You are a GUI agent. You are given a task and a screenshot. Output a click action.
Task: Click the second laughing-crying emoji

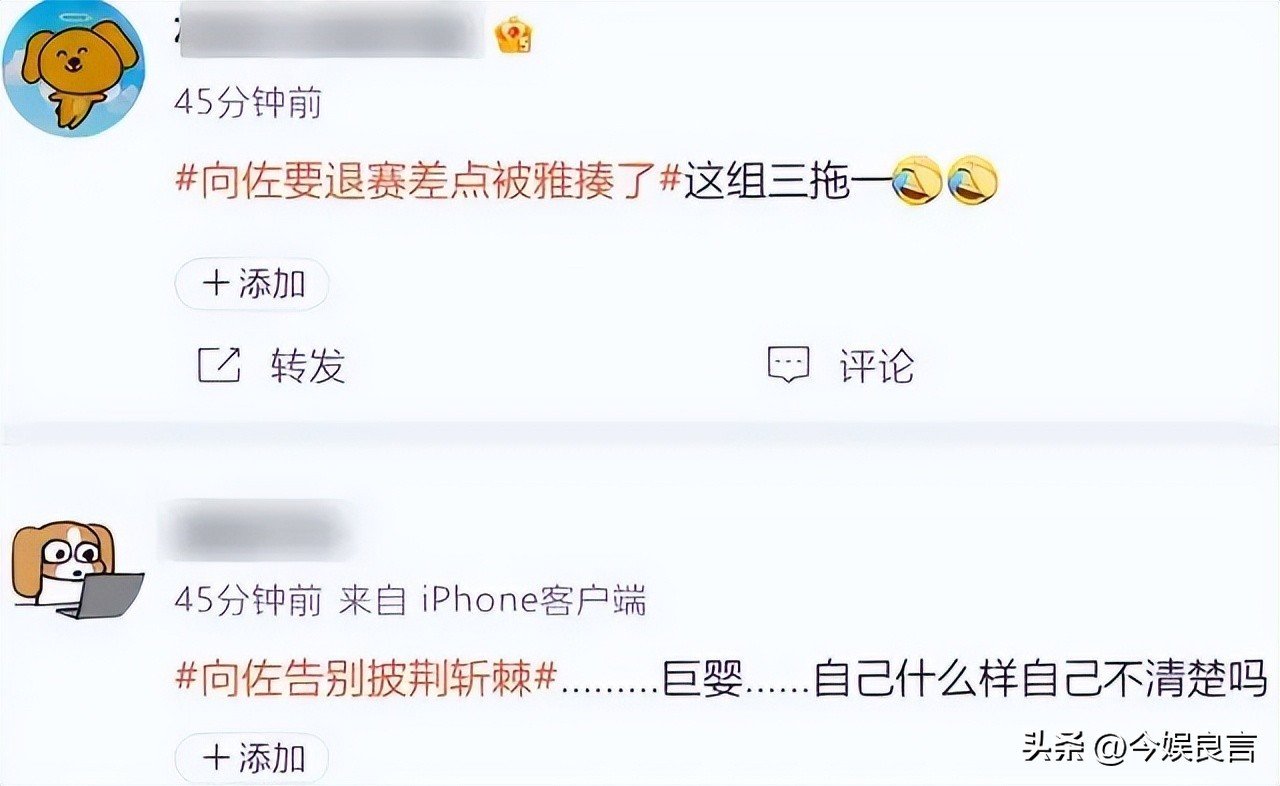tap(973, 181)
